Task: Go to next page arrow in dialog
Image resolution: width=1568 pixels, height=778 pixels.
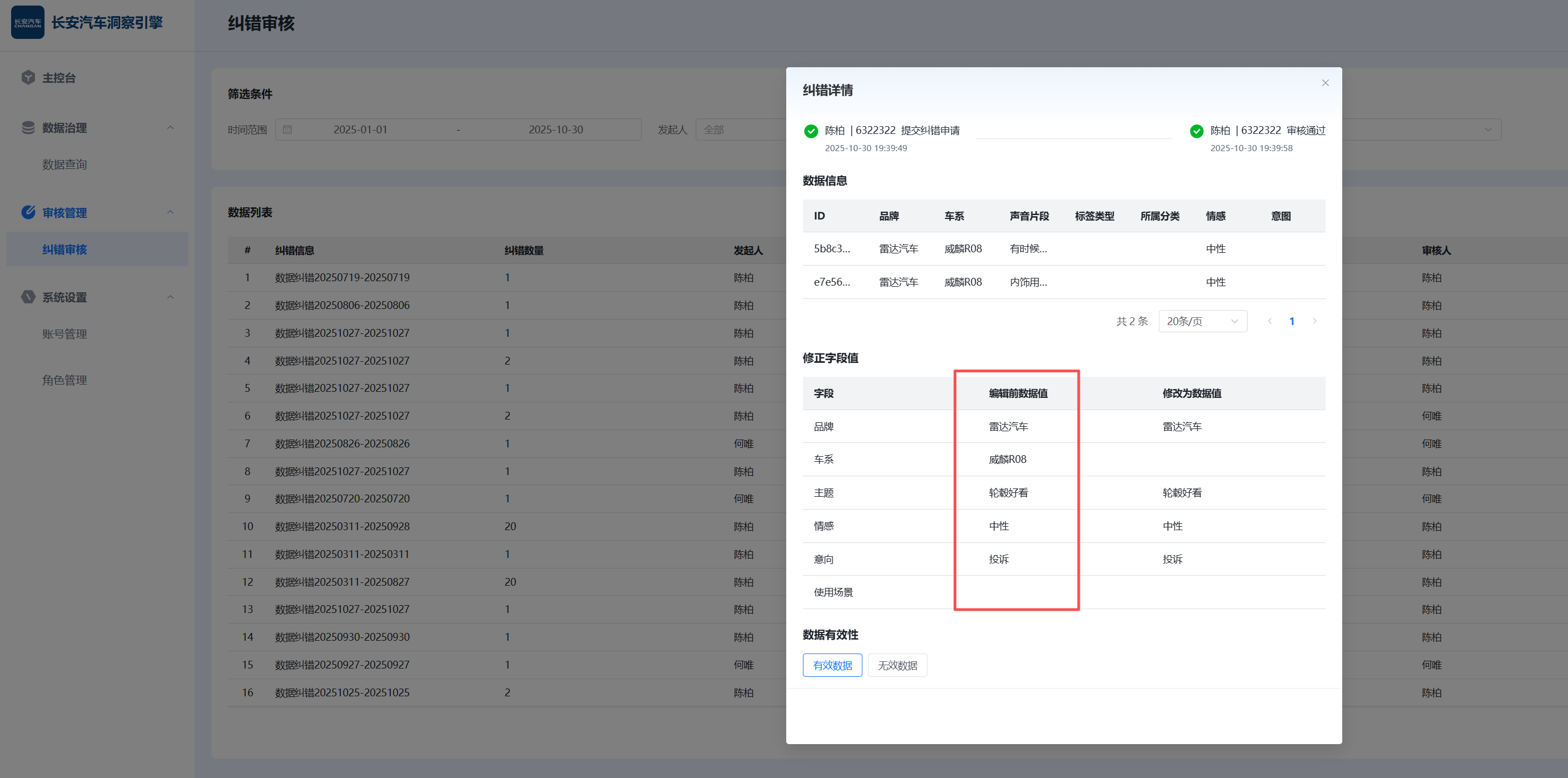Action: [1314, 321]
